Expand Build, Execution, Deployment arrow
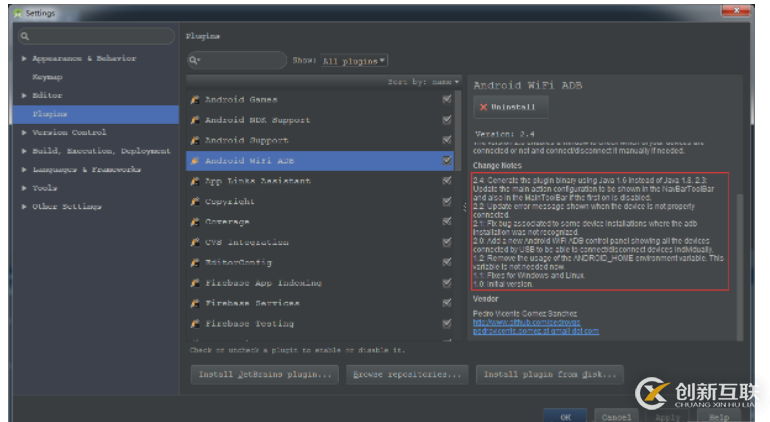The height and width of the screenshot is (422, 770). 24,151
